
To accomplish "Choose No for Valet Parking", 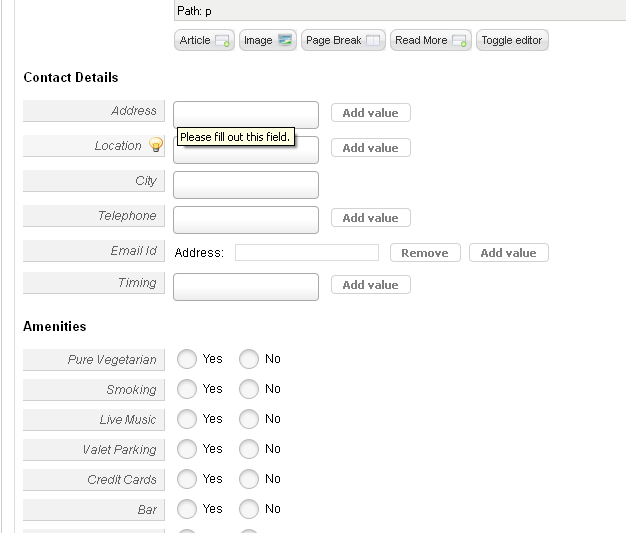I will (249, 449).
